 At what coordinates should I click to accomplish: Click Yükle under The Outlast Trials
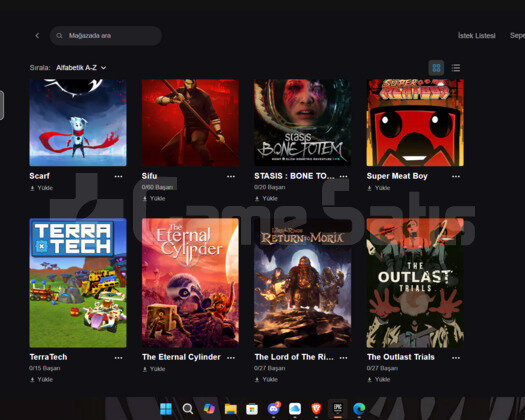click(379, 379)
